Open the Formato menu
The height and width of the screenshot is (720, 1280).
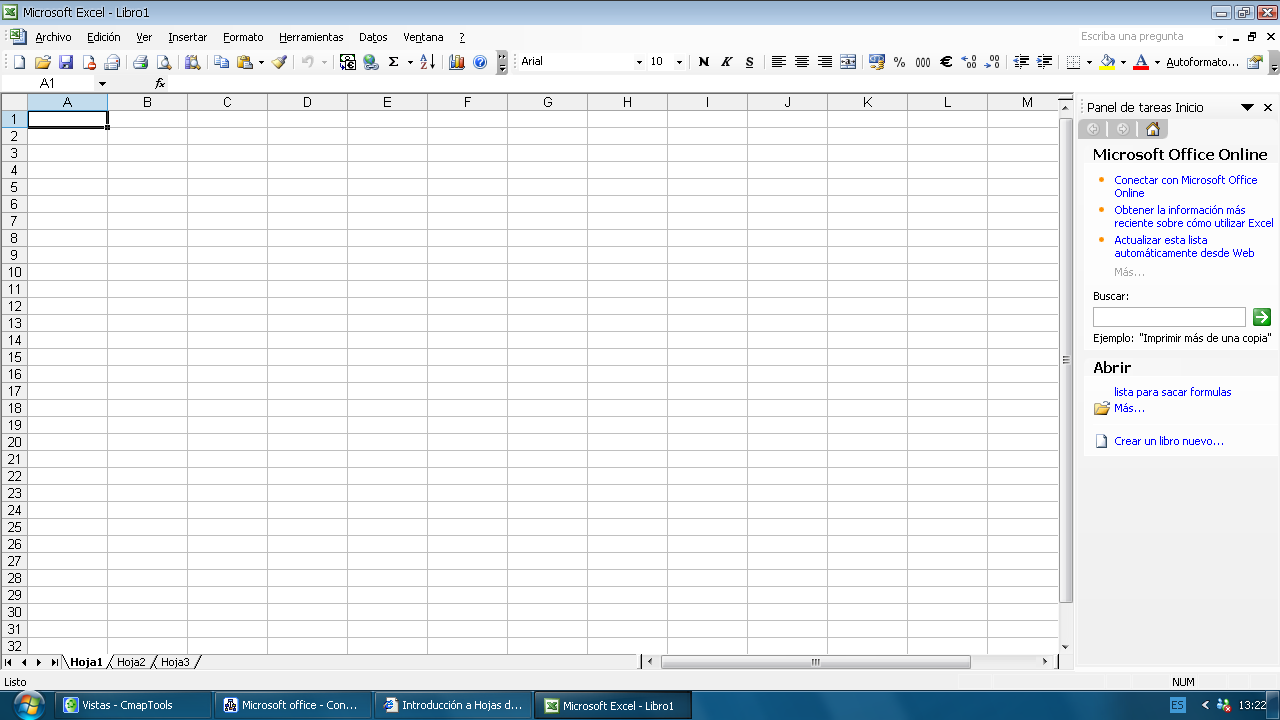243,37
